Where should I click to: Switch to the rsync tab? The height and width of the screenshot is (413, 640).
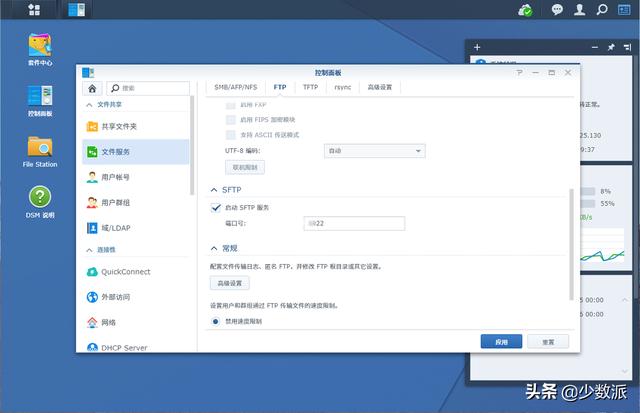343,87
